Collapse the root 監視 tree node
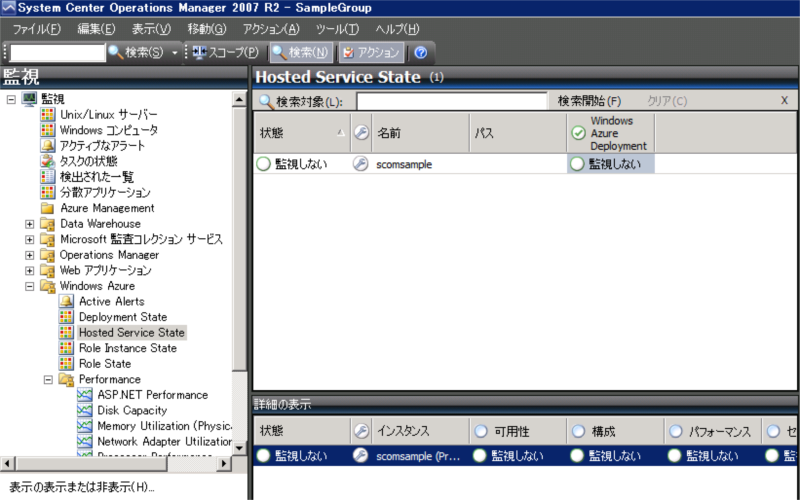The width and height of the screenshot is (800, 500). point(11,99)
